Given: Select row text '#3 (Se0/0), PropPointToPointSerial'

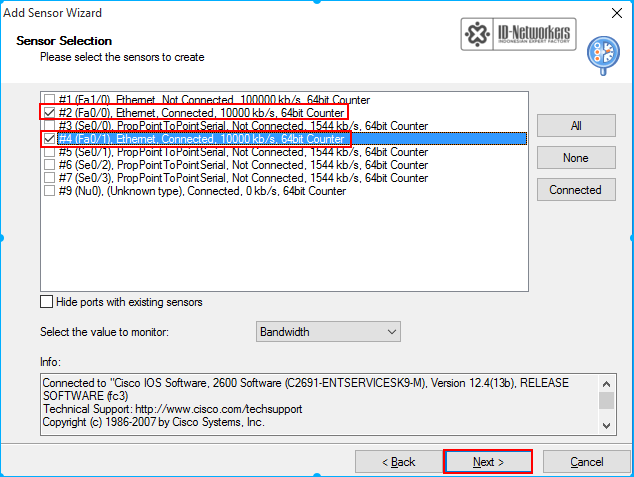Looking at the screenshot, I should click(x=243, y=126).
